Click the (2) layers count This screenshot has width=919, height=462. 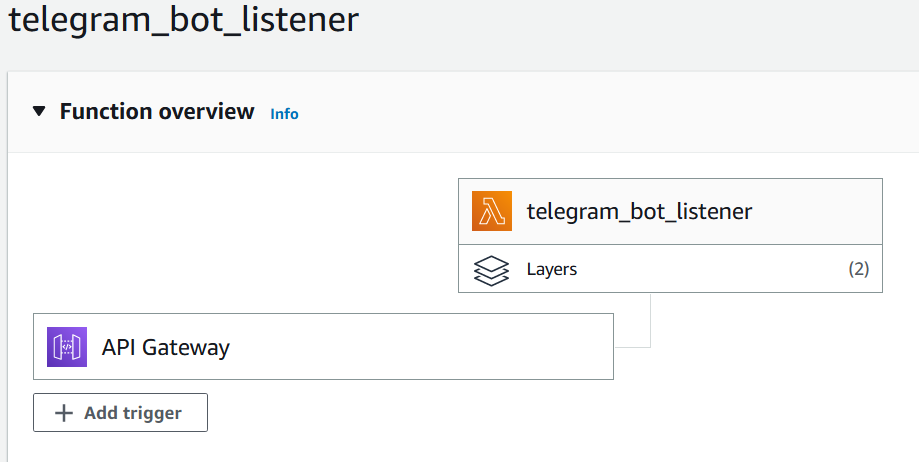[858, 269]
